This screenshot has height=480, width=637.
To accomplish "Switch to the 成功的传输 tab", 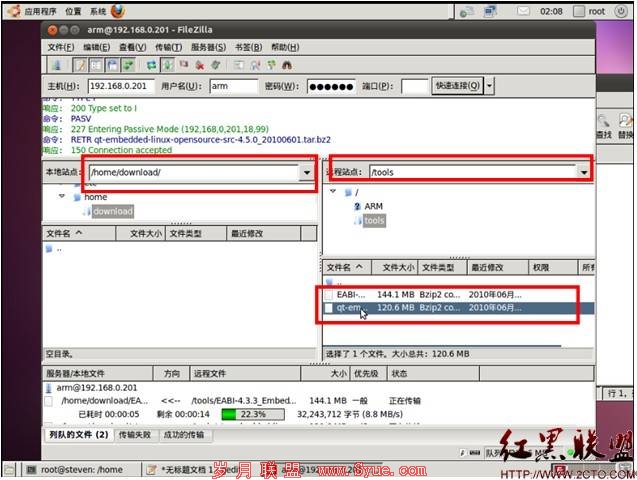I will click(x=184, y=435).
